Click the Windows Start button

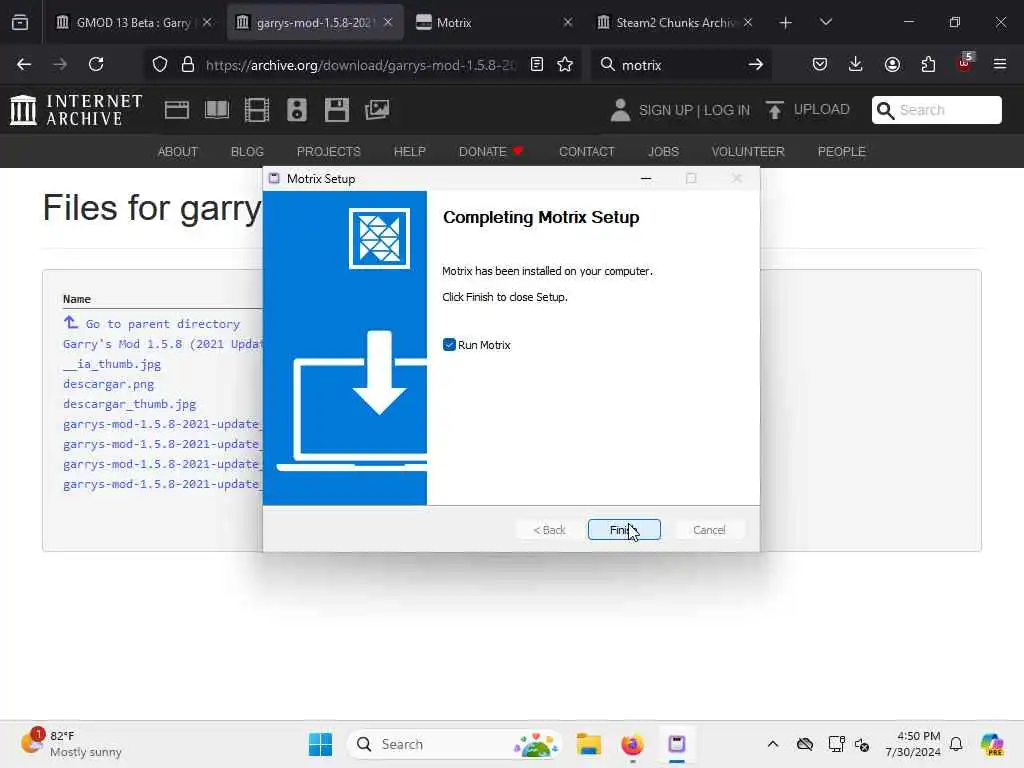[320, 744]
